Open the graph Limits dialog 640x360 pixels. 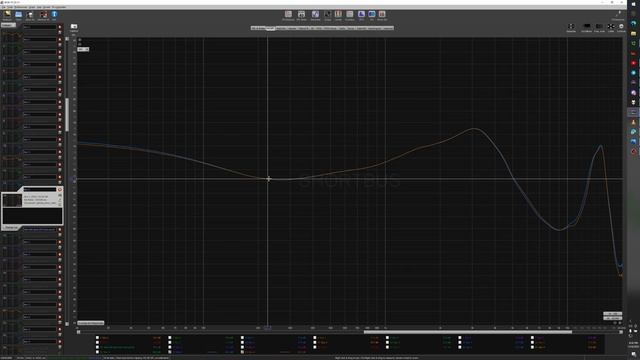coord(611,28)
